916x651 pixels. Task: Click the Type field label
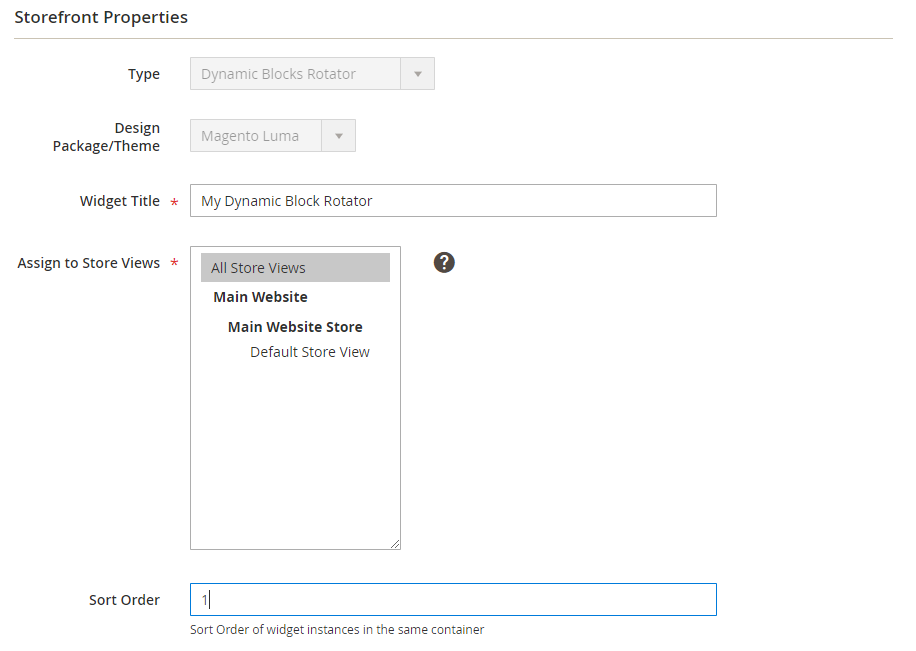(144, 74)
